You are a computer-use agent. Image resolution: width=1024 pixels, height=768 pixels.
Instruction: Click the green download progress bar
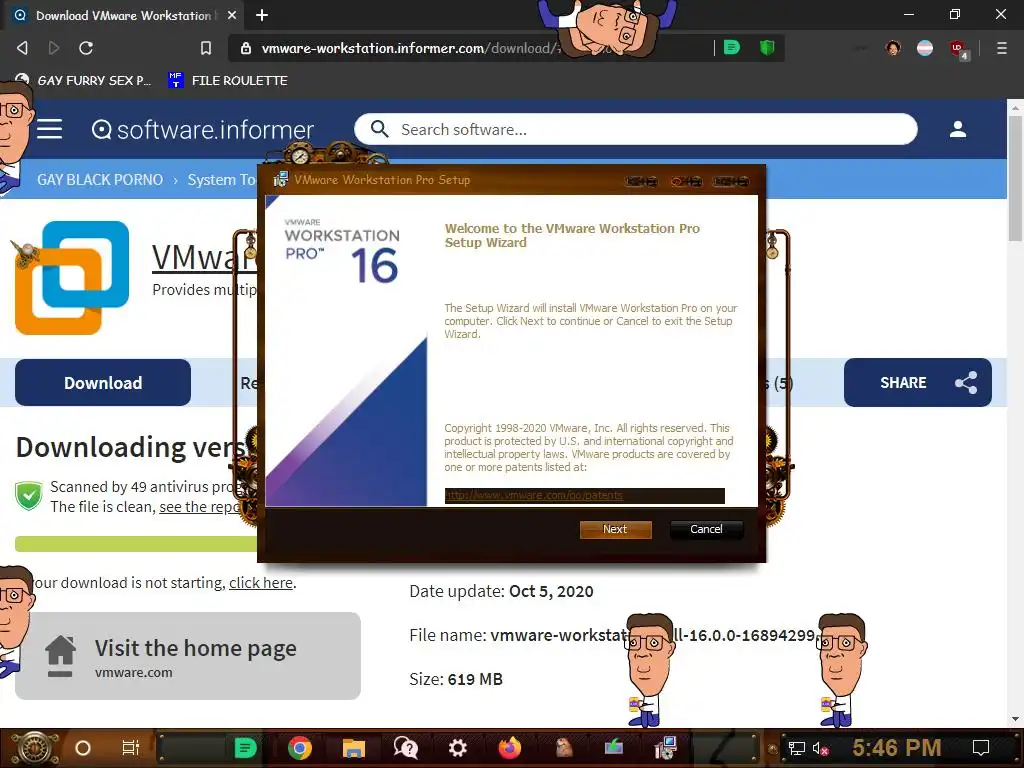coord(136,543)
